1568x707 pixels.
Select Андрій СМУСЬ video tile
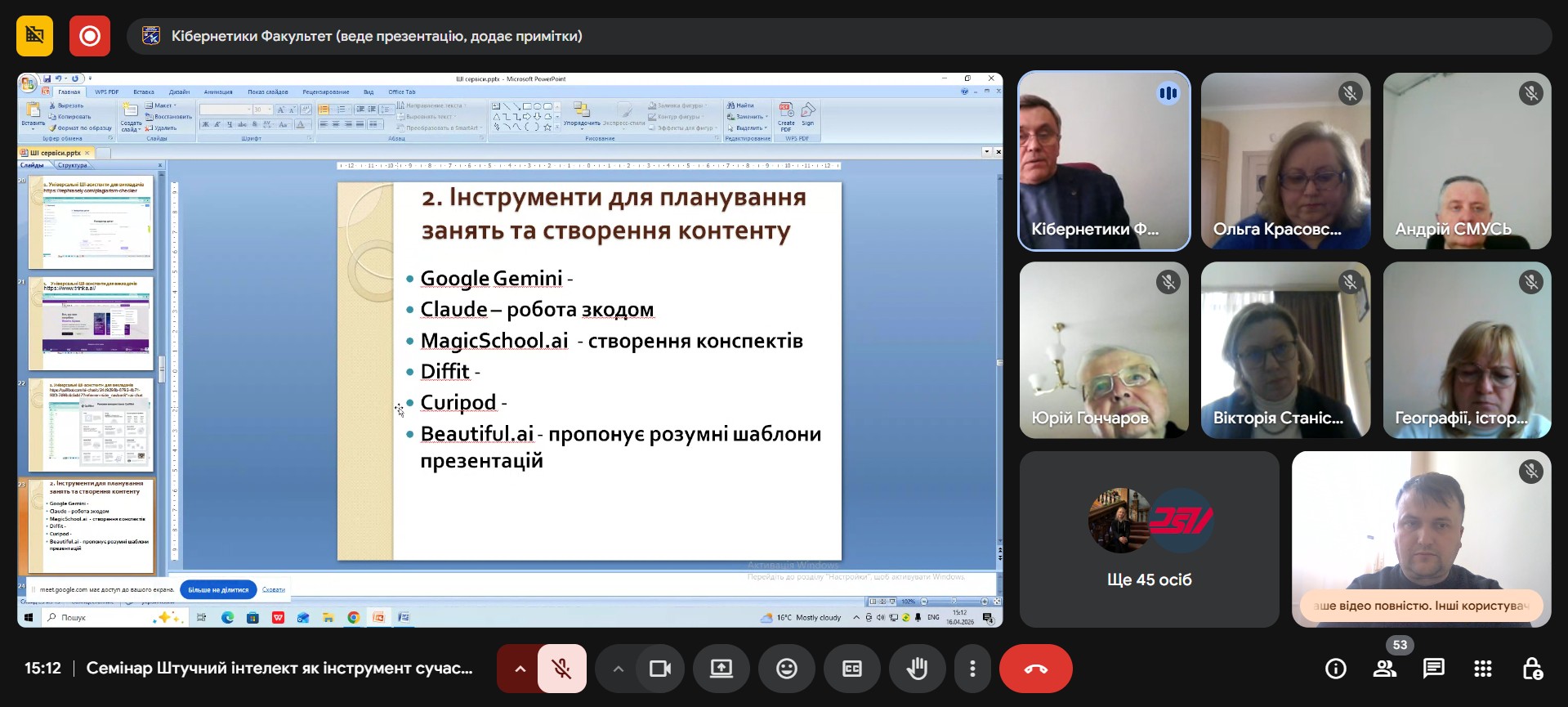pos(1467,161)
